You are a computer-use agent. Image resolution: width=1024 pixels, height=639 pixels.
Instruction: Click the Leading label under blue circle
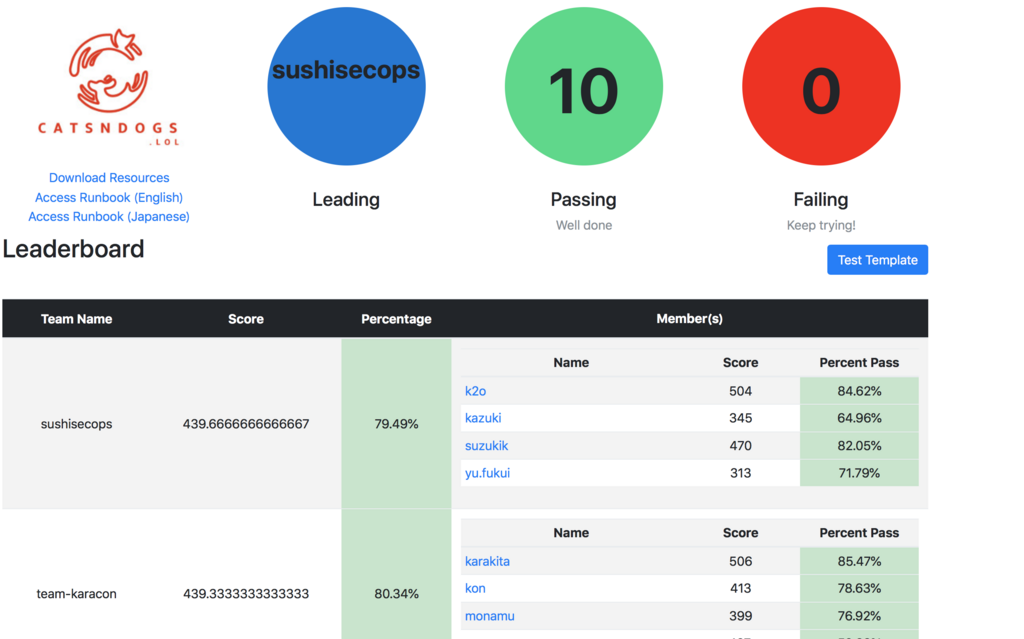[346, 199]
